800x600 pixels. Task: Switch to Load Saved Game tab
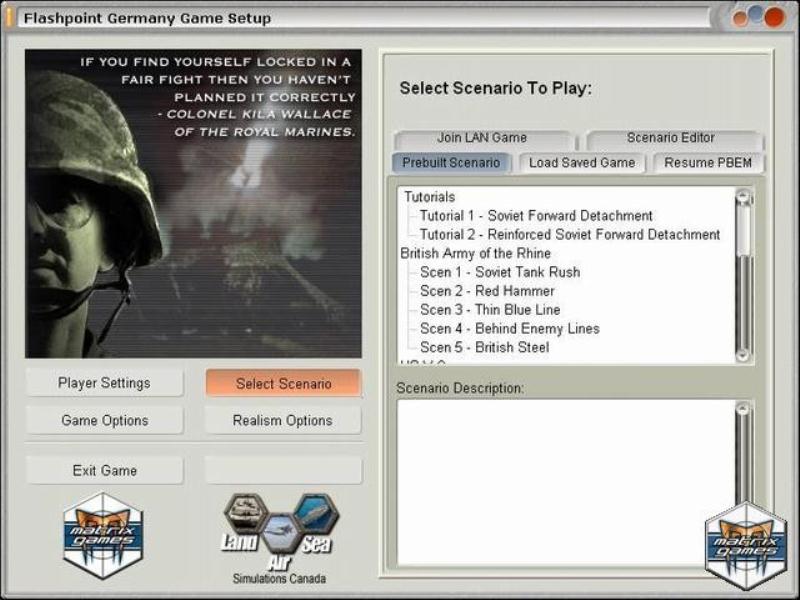pyautogui.click(x=581, y=163)
